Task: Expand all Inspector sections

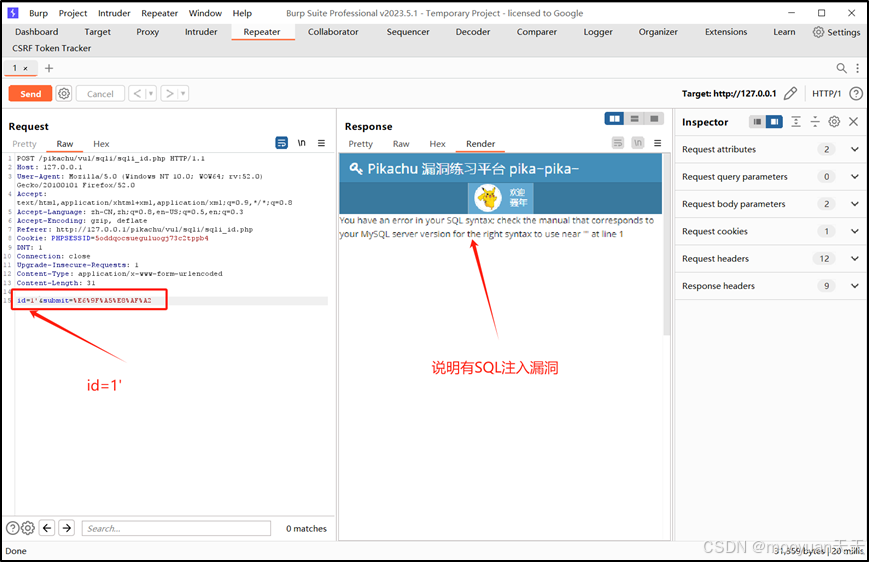Action: coord(796,122)
